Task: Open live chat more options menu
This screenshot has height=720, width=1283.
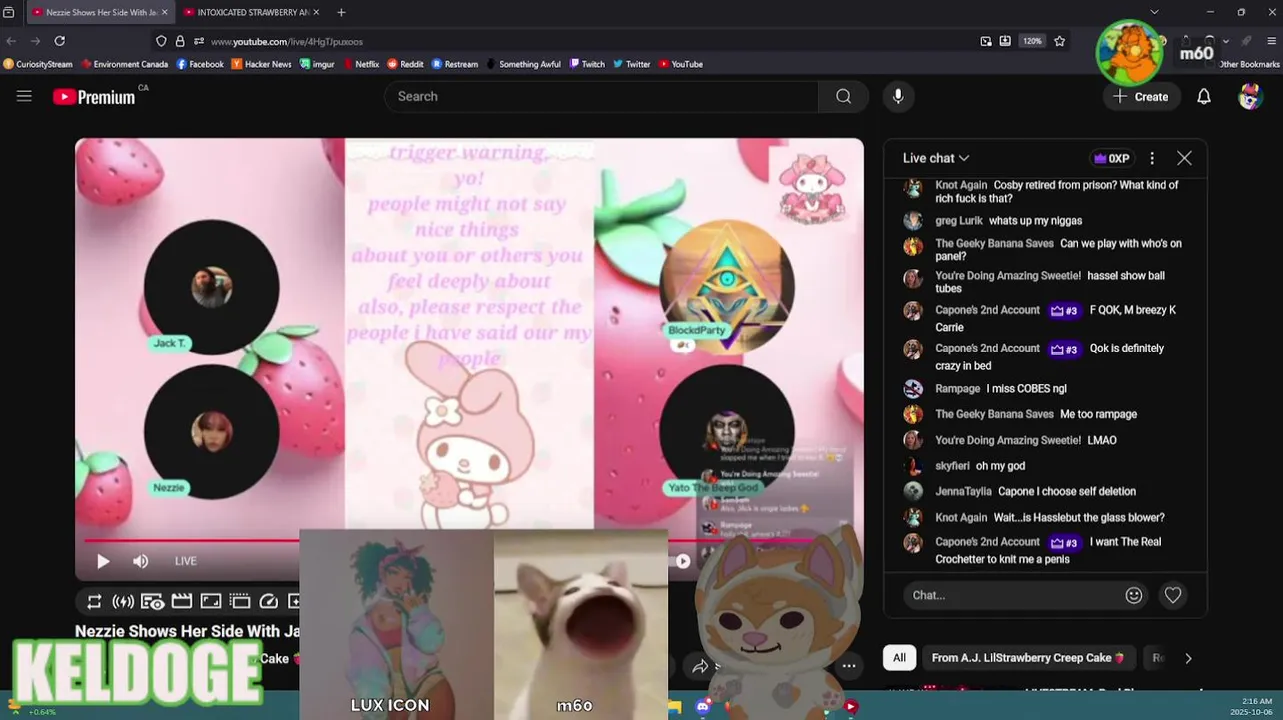Action: point(1152,158)
